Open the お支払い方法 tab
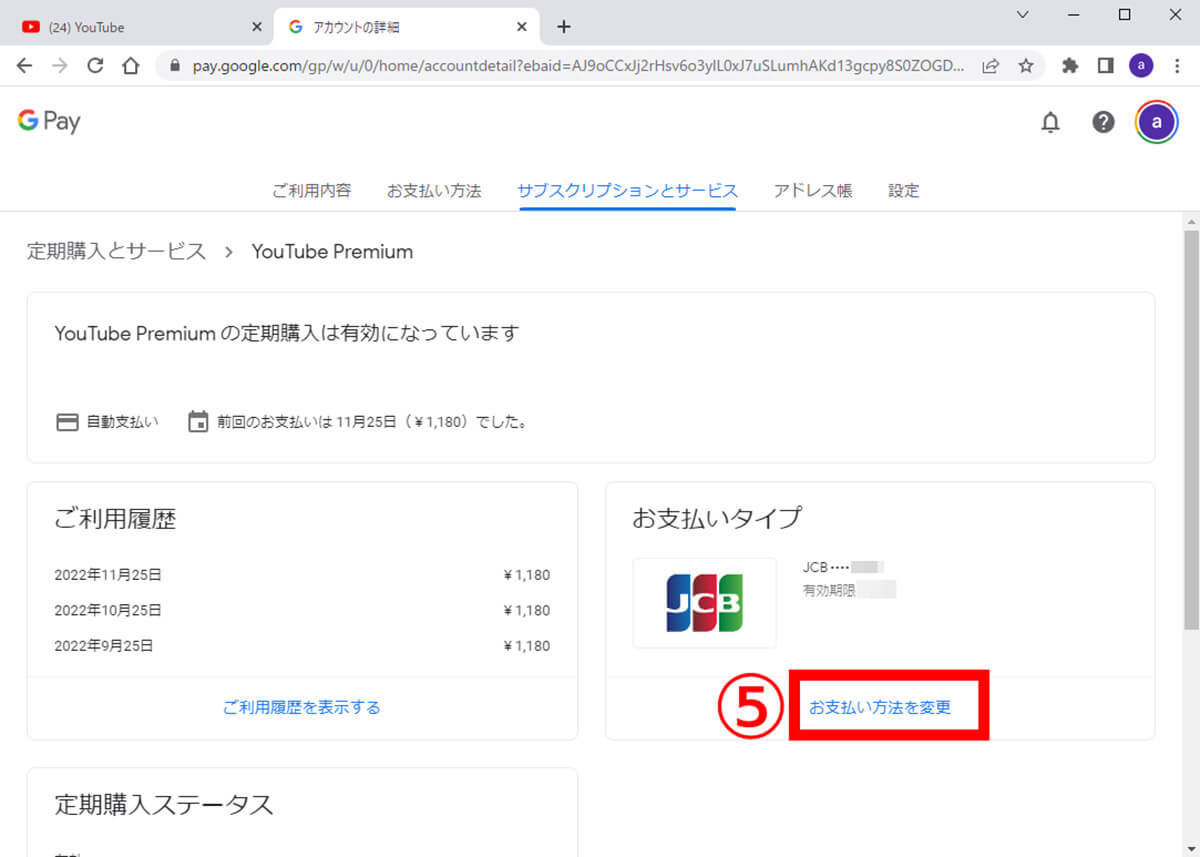The image size is (1200, 857). [x=434, y=190]
